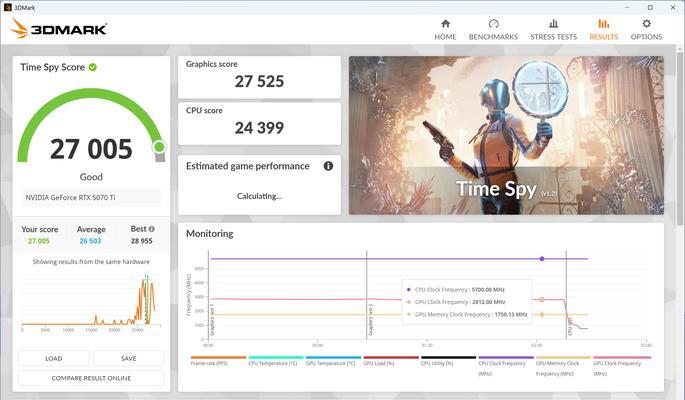Minimize the 3DMark window
Viewport: 685px width, 400px height.
point(628,7)
